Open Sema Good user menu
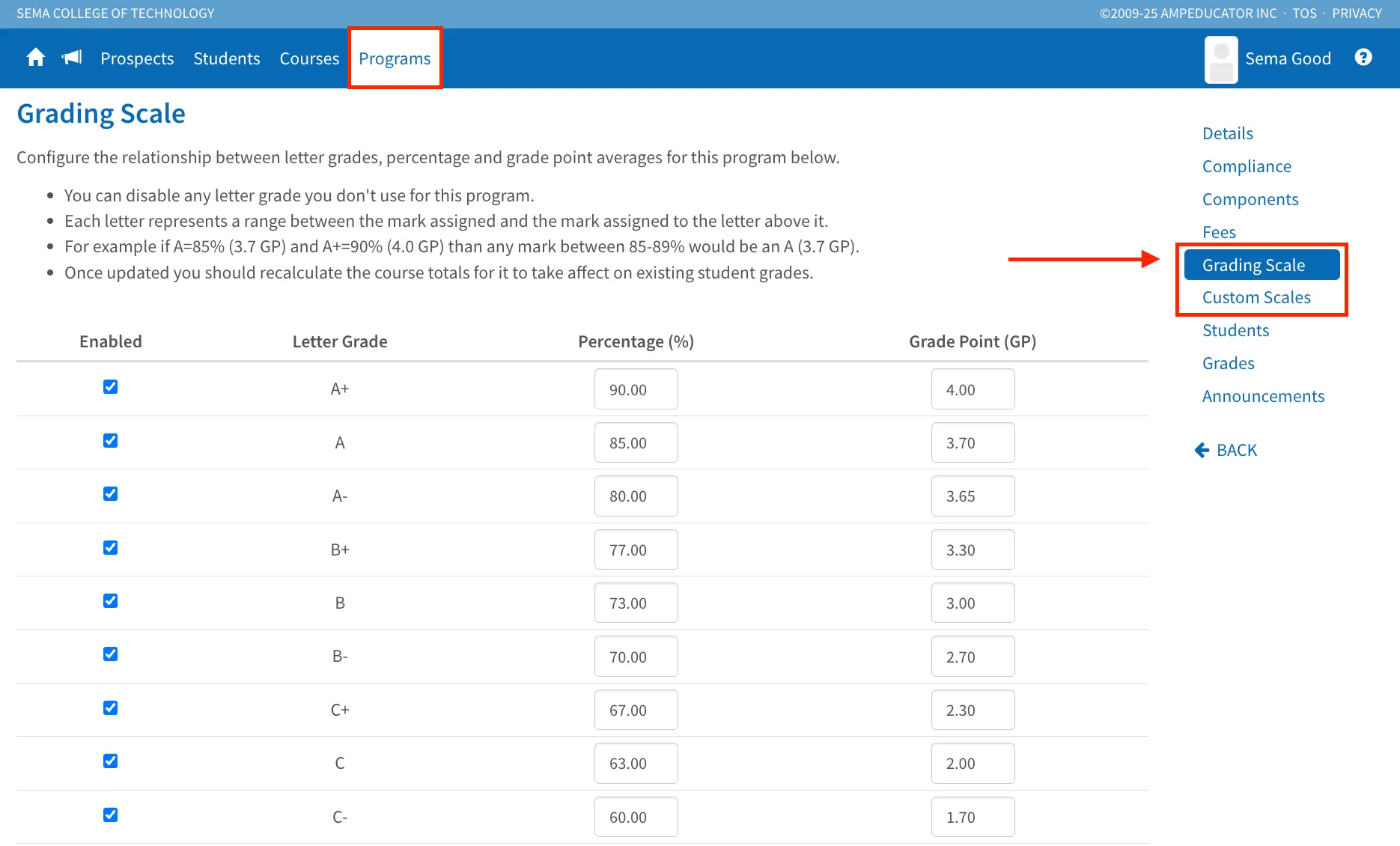The image size is (1400, 846). 1288,58
